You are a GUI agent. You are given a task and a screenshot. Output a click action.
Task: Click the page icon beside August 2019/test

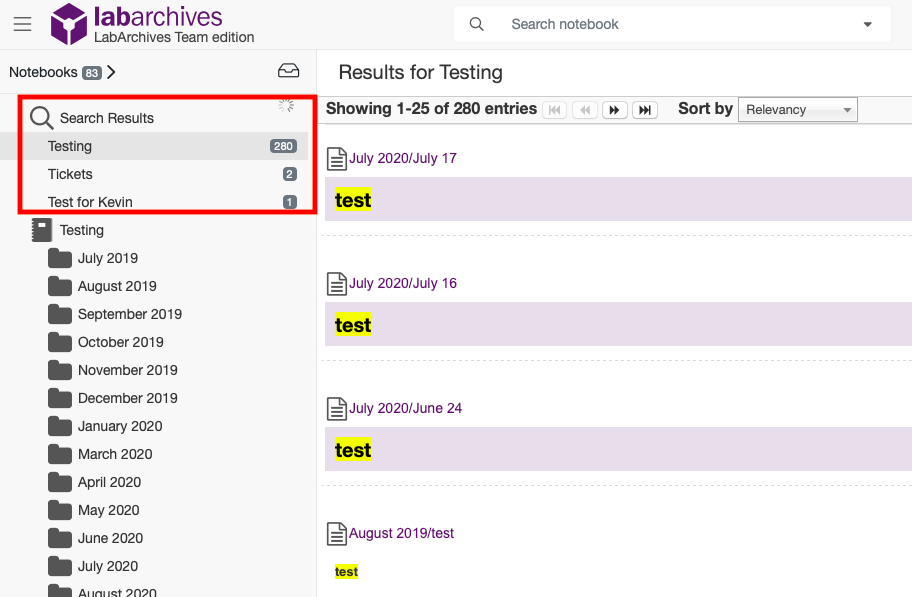tap(337, 534)
